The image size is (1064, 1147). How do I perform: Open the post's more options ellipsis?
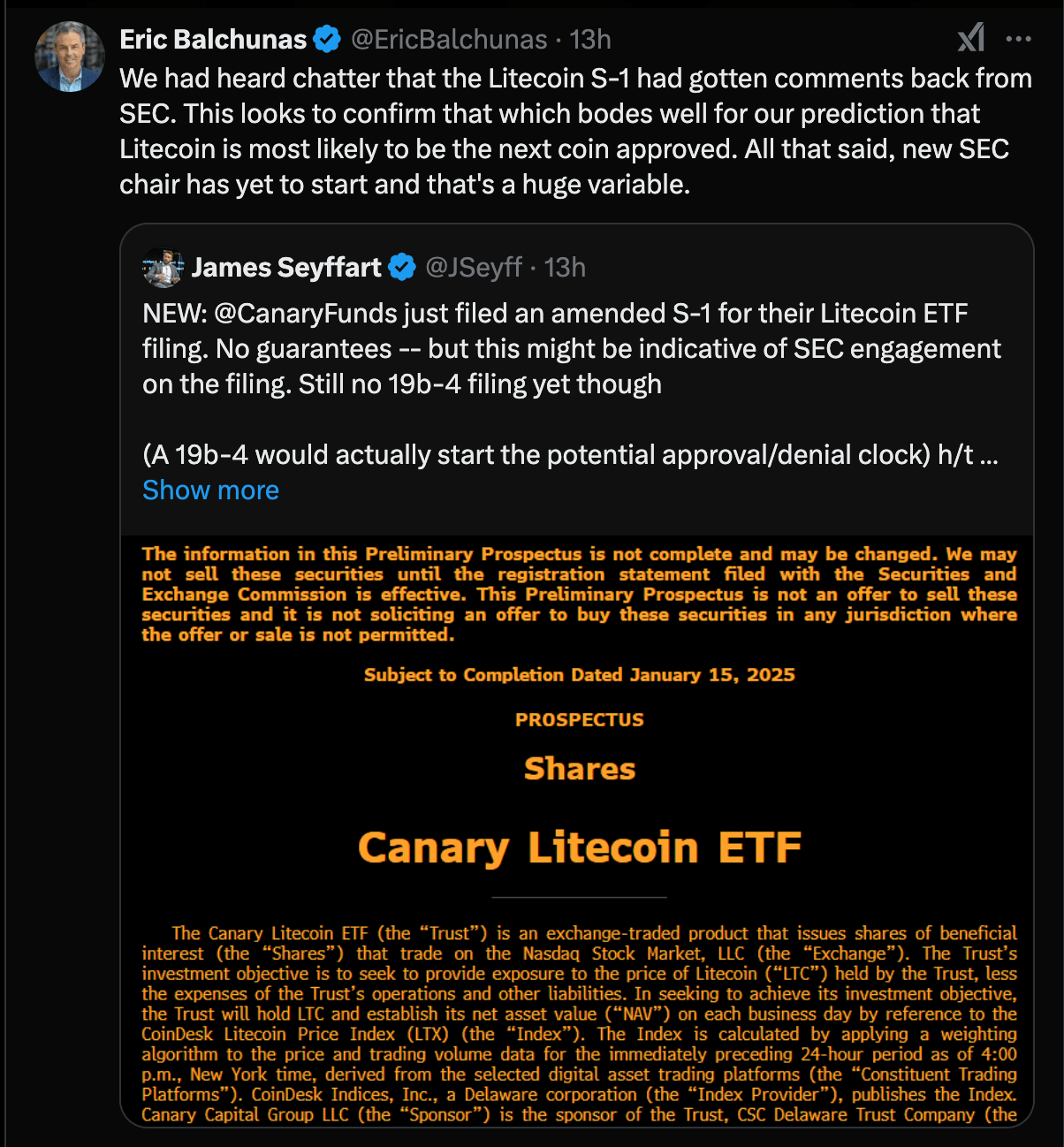coord(1018,39)
